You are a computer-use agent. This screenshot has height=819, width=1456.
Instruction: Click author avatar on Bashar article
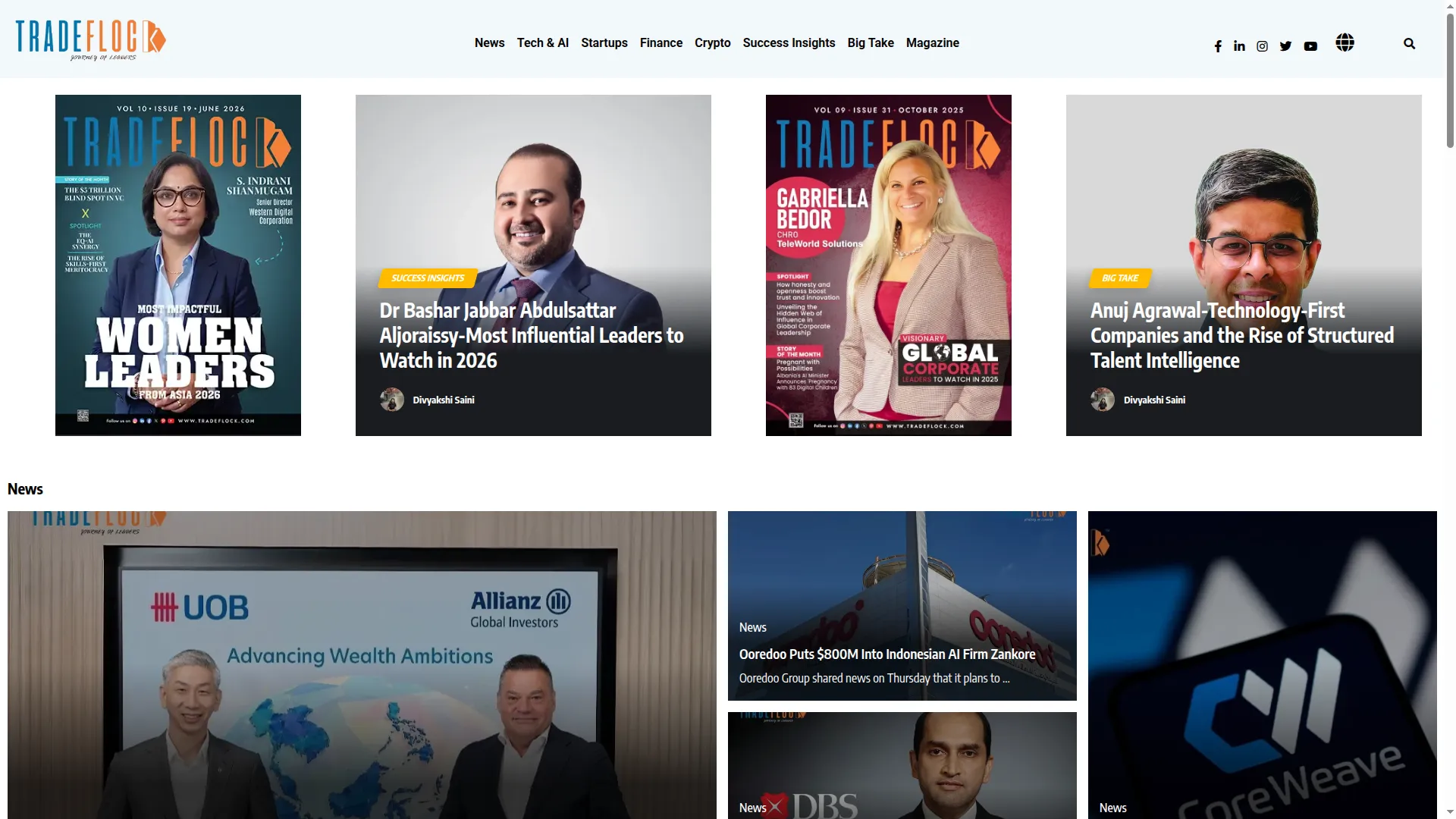[x=392, y=400]
